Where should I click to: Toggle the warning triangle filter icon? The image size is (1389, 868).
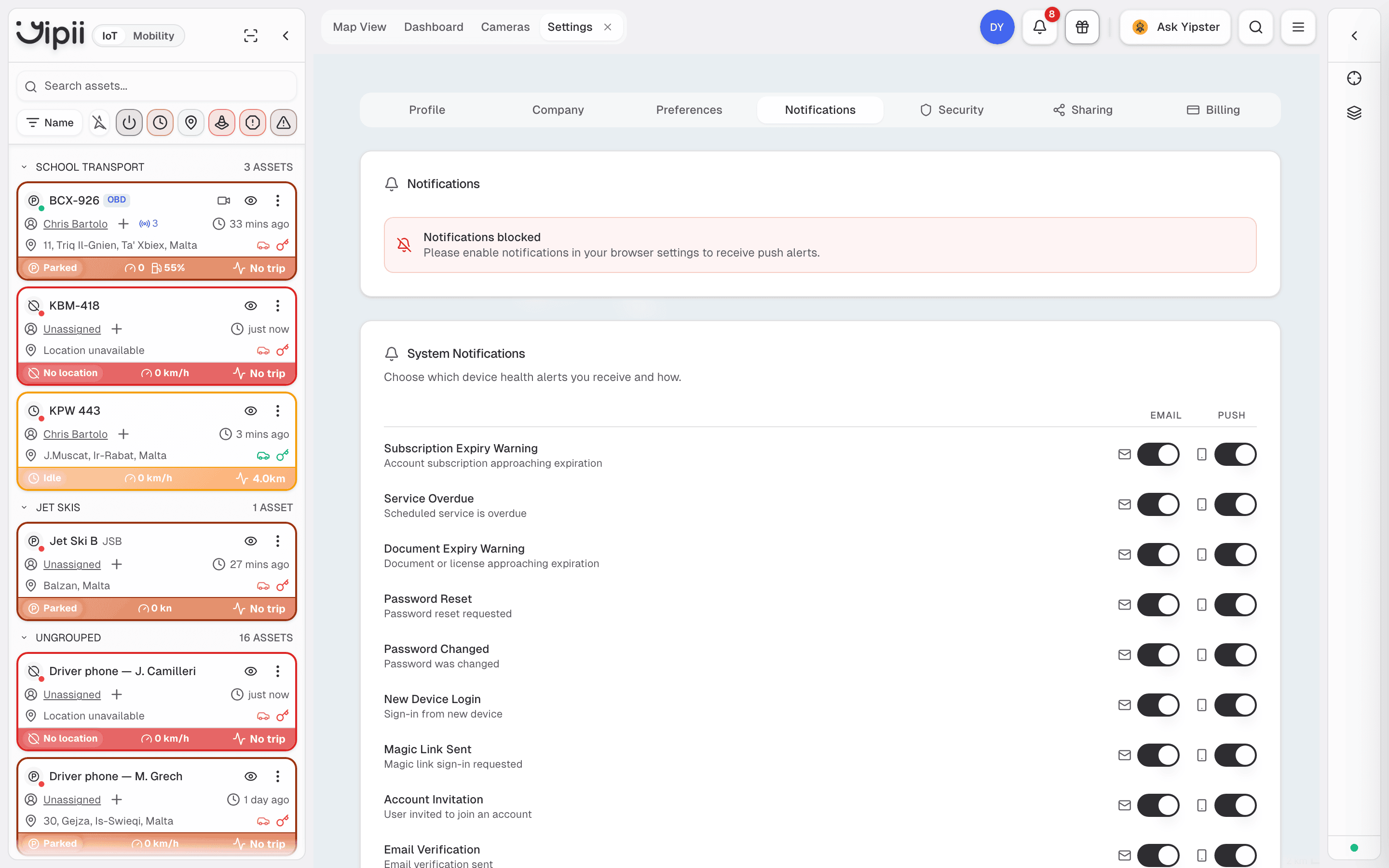coord(284,122)
